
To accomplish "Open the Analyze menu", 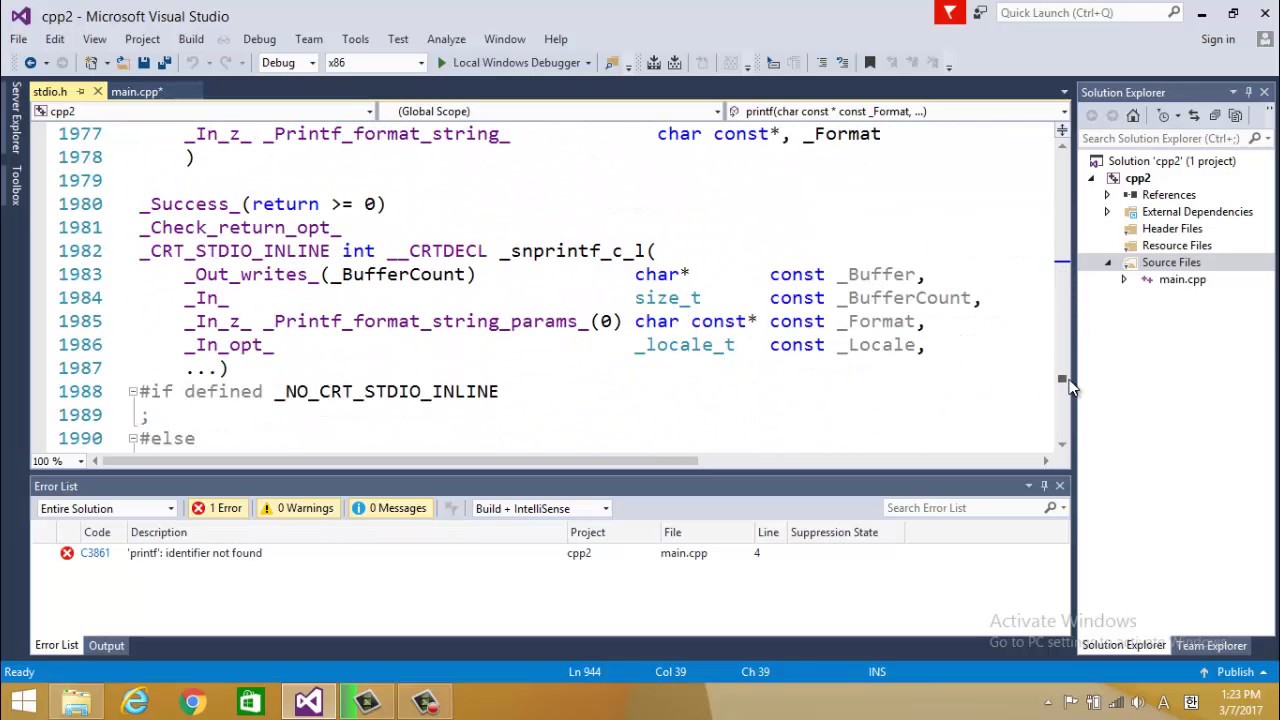I will [x=446, y=39].
